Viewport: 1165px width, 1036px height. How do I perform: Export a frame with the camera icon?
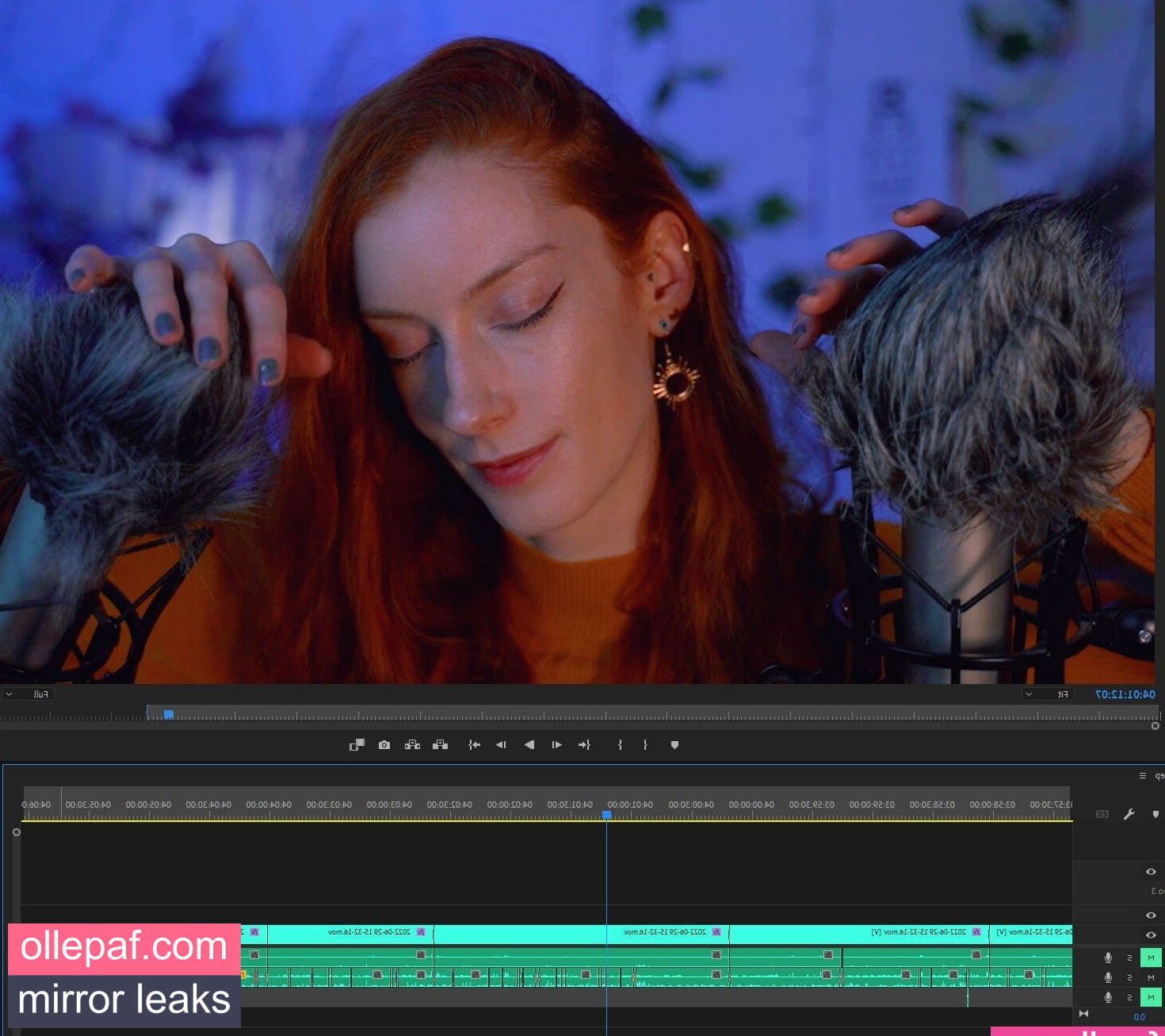point(384,745)
